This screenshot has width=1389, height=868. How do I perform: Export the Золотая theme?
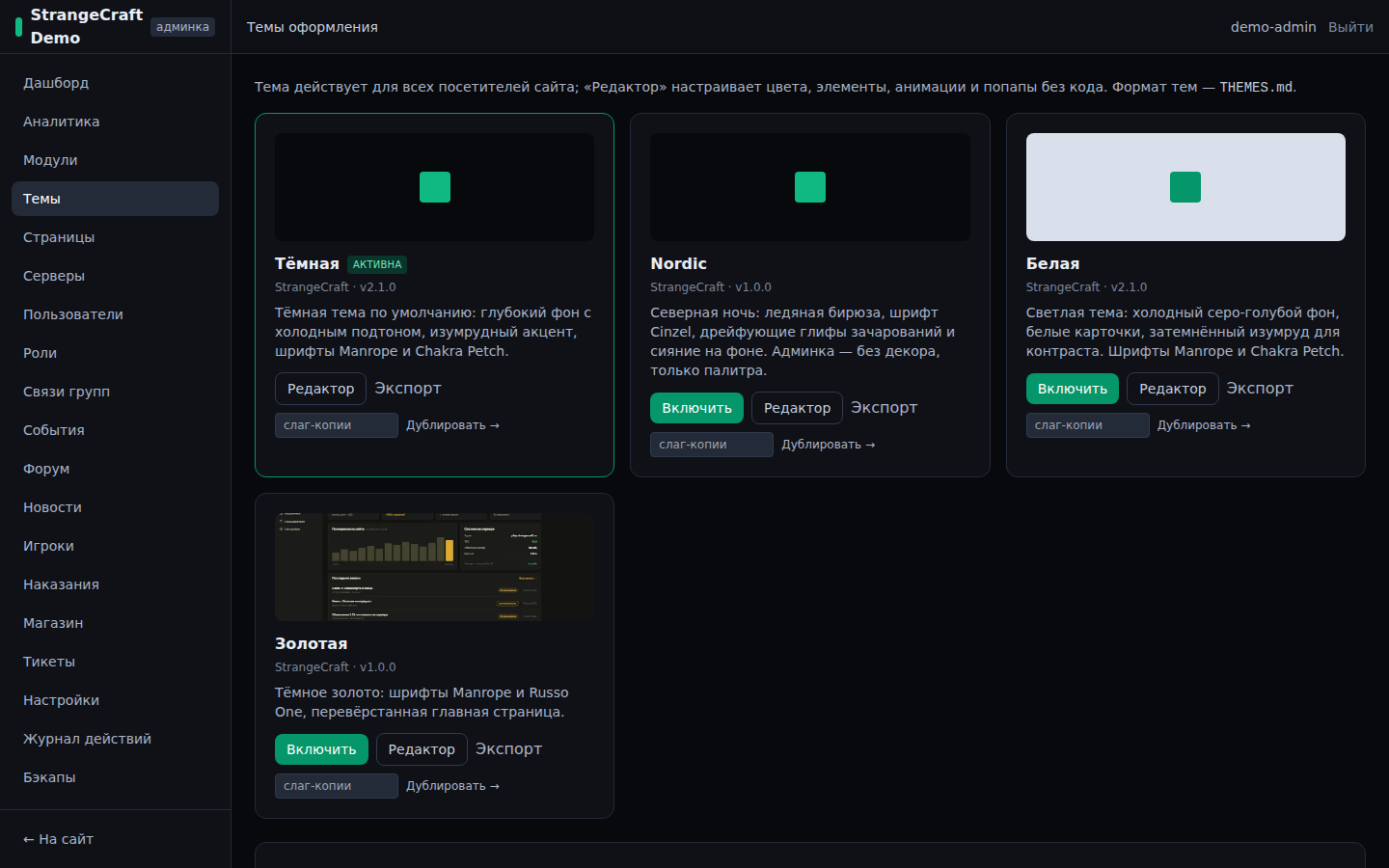pos(508,748)
